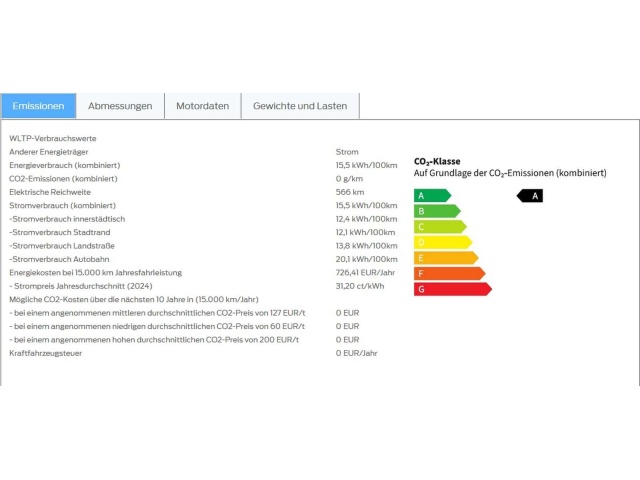Viewport: 640px width, 480px height.
Task: Open the Motordaten tab
Action: tap(202, 106)
